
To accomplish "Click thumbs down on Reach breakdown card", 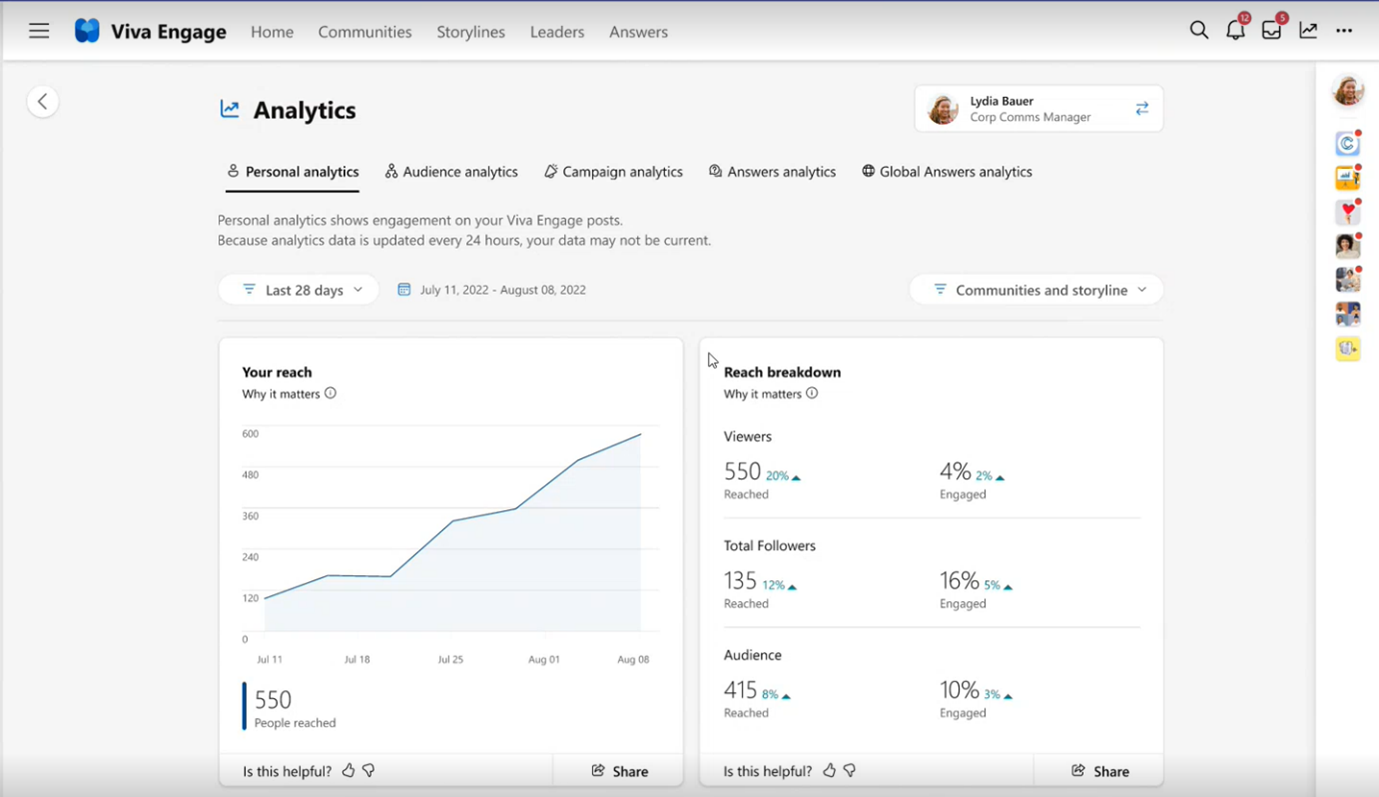I will click(x=850, y=771).
